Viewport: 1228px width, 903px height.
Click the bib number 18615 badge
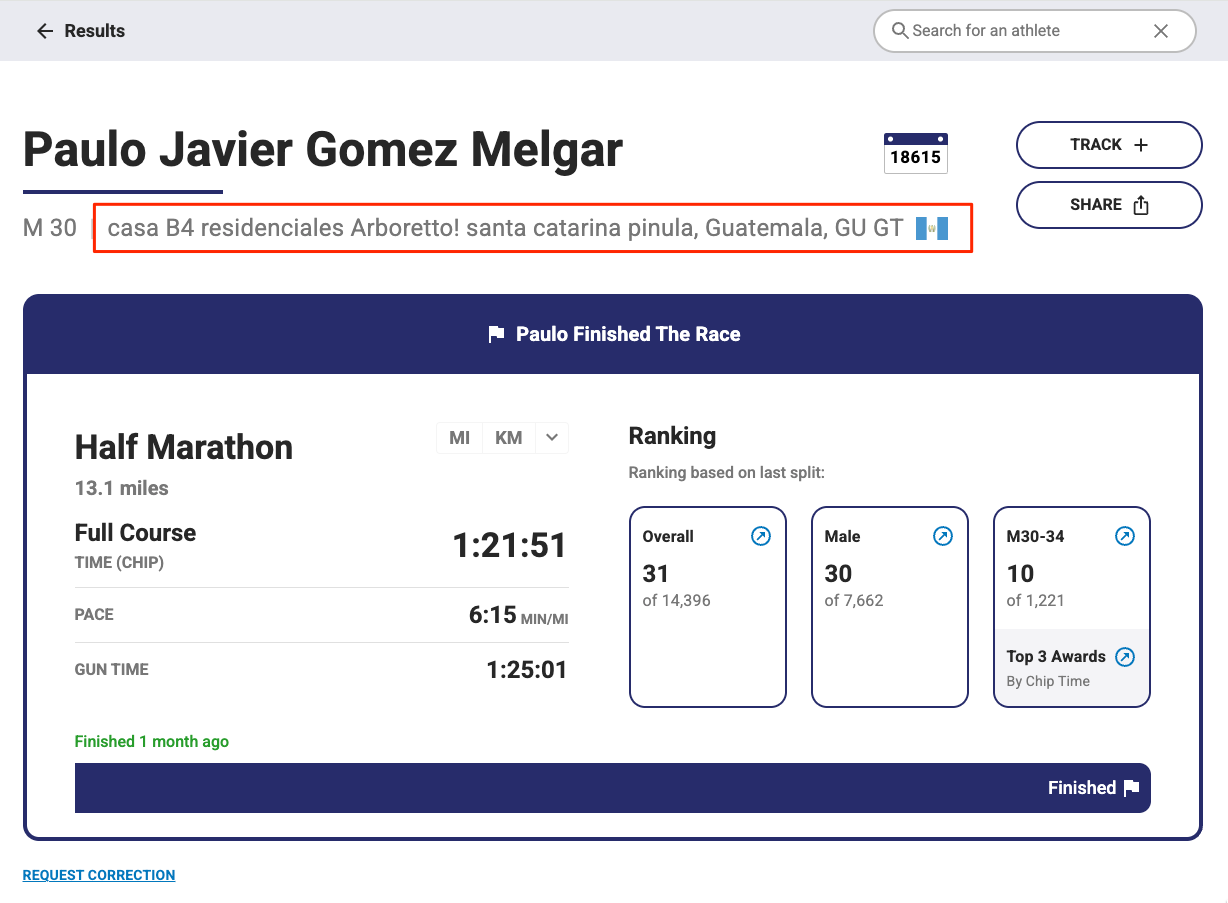pyautogui.click(x=915, y=154)
